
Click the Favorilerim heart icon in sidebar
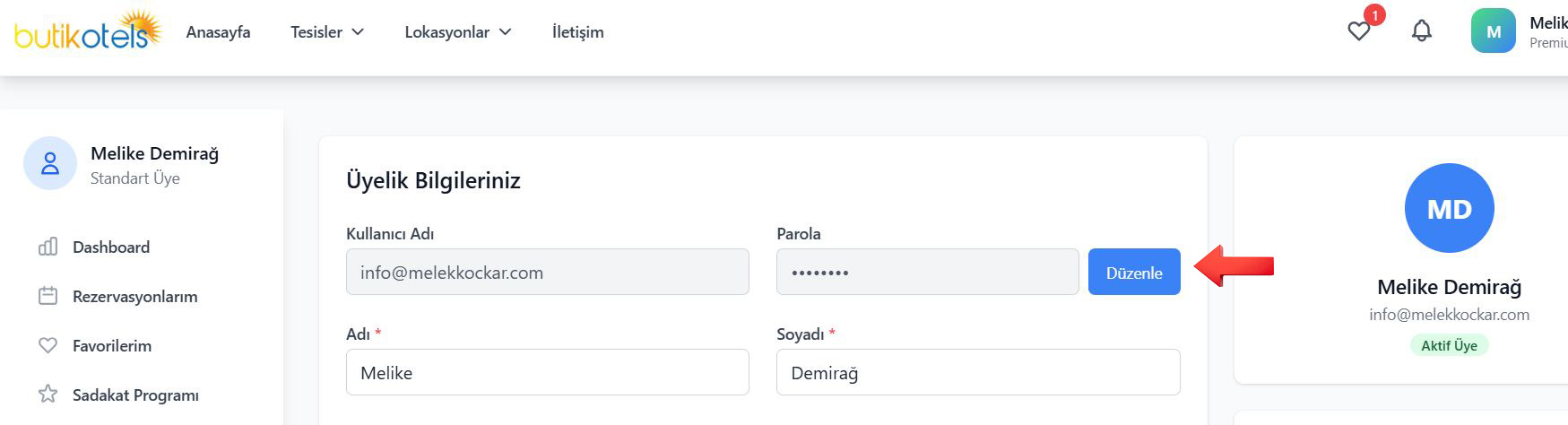coord(48,345)
